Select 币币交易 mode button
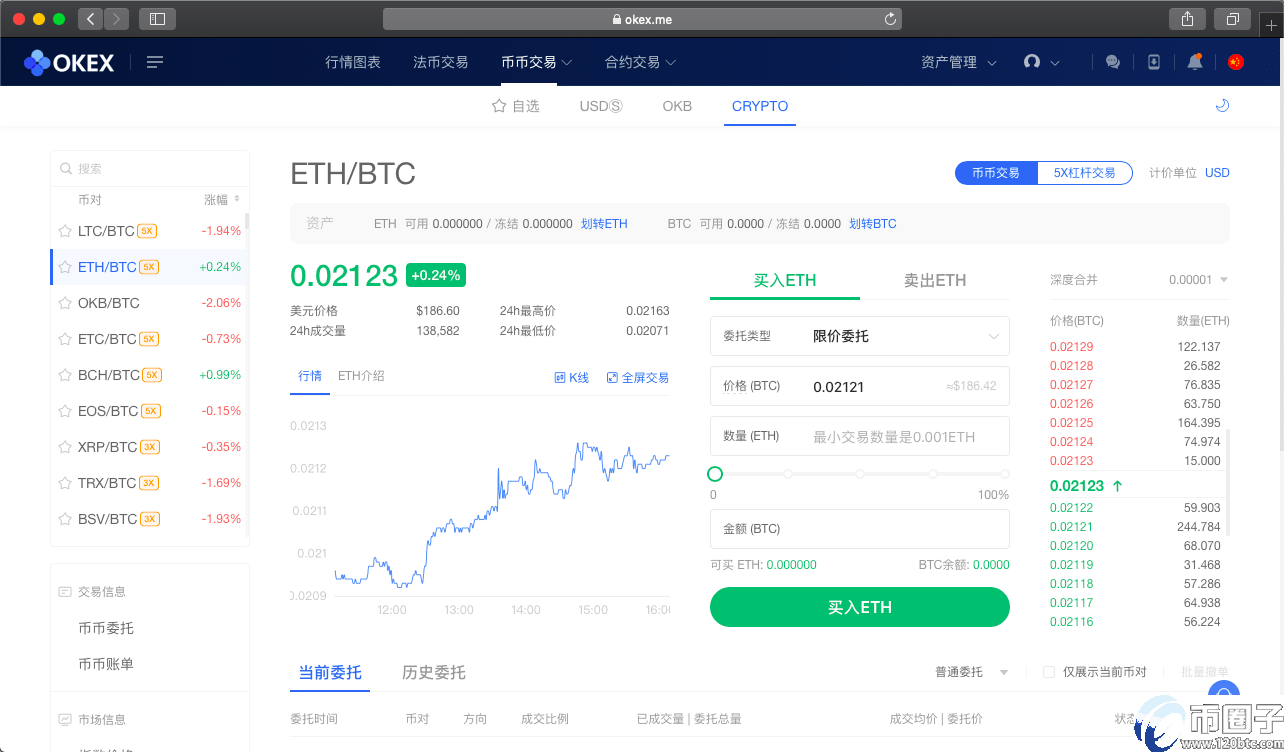The height and width of the screenshot is (752, 1284). [996, 173]
